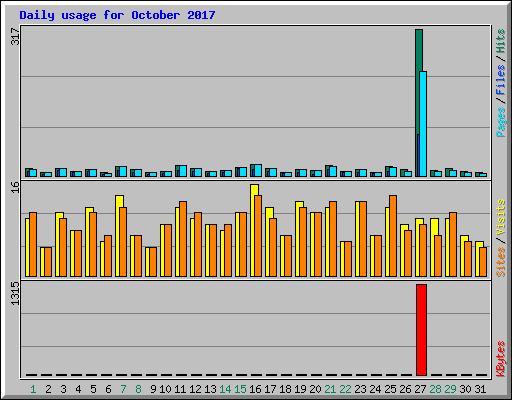512x400 pixels.
Task: Click the orange Visits bar for day 23
Action: click(363, 239)
